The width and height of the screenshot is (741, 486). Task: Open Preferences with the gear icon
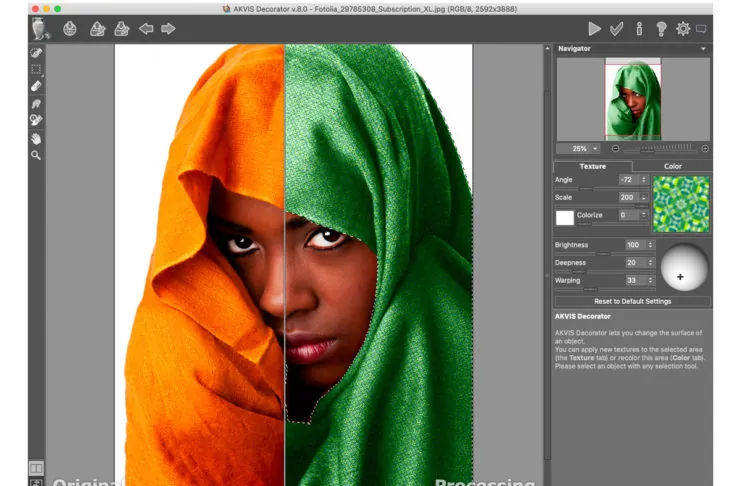pyautogui.click(x=683, y=29)
